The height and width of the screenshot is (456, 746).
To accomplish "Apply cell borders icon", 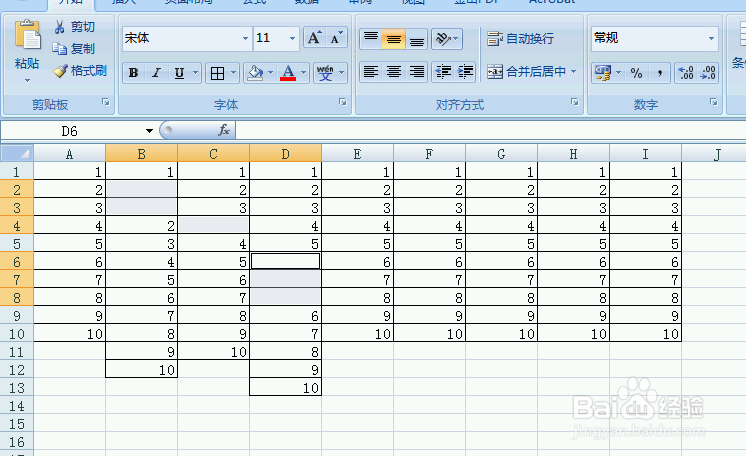I will 217,73.
